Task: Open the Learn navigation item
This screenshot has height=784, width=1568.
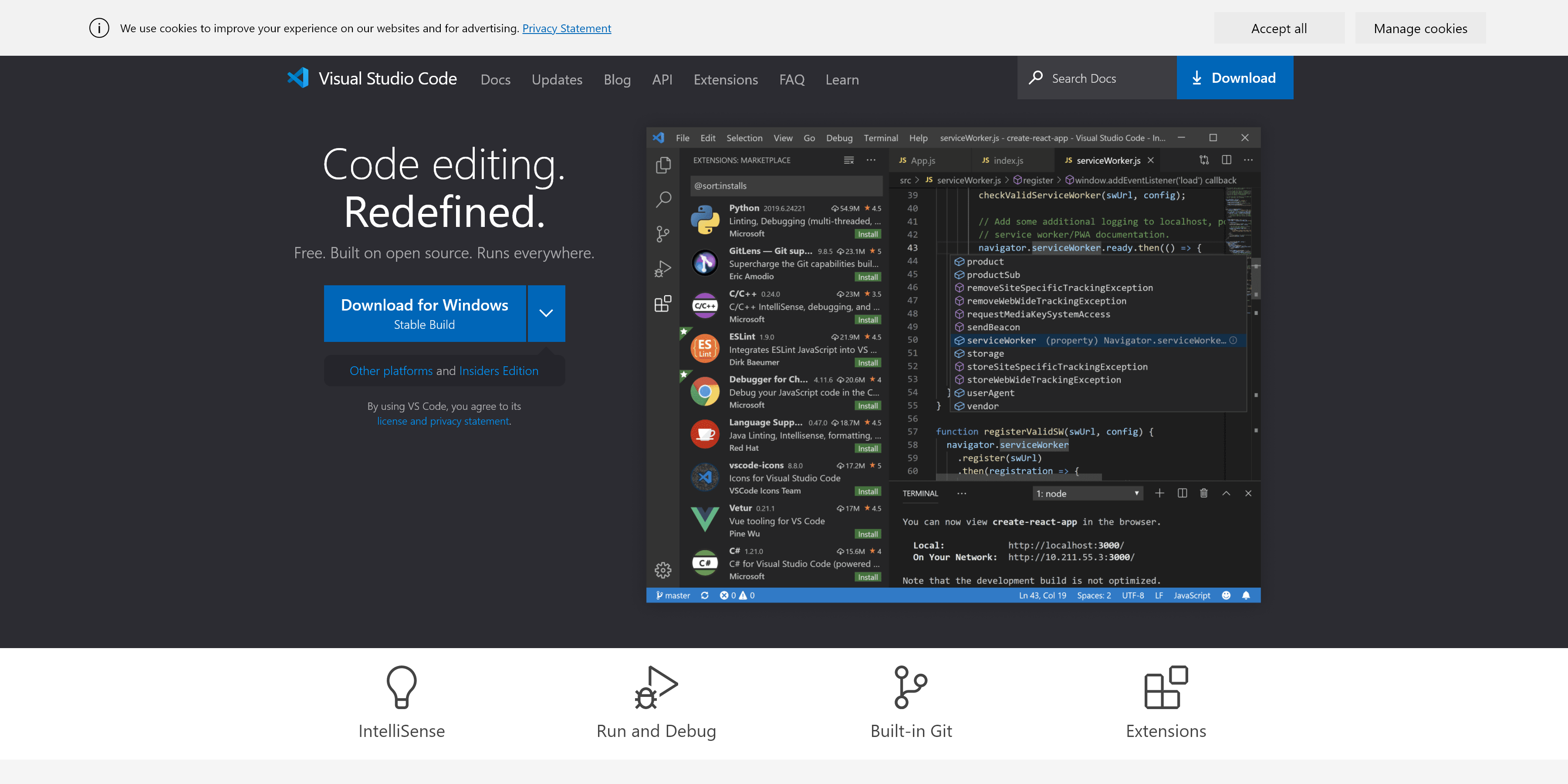Action: click(x=842, y=79)
